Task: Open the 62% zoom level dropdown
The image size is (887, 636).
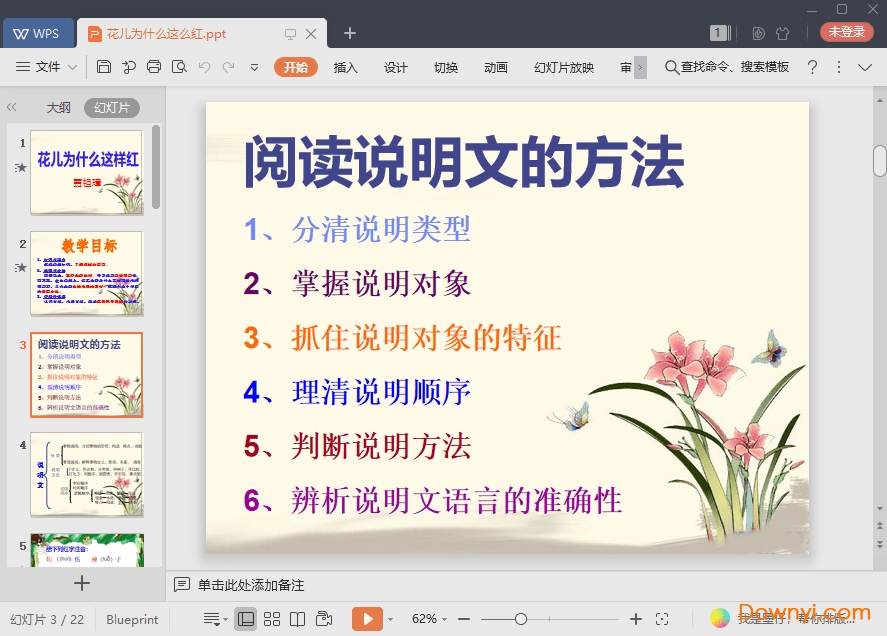Action: point(429,619)
